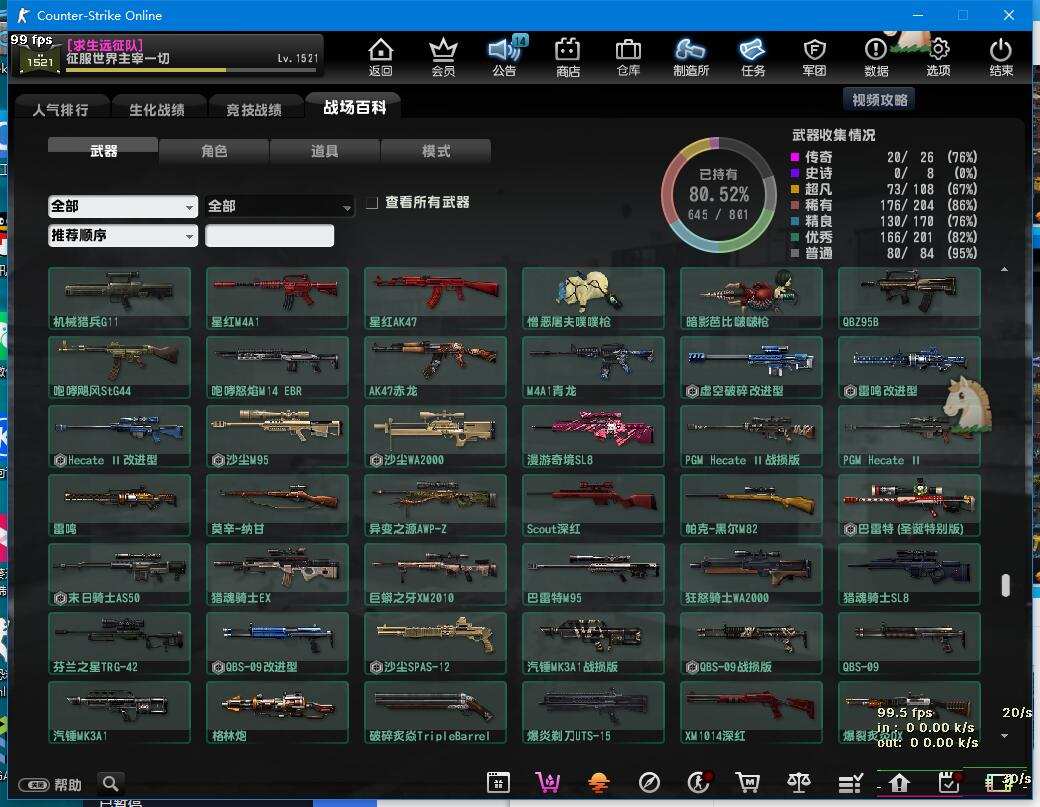Image resolution: width=1040 pixels, height=807 pixels.
Task: Select the 星红AK47 weapon card
Action: click(x=435, y=298)
